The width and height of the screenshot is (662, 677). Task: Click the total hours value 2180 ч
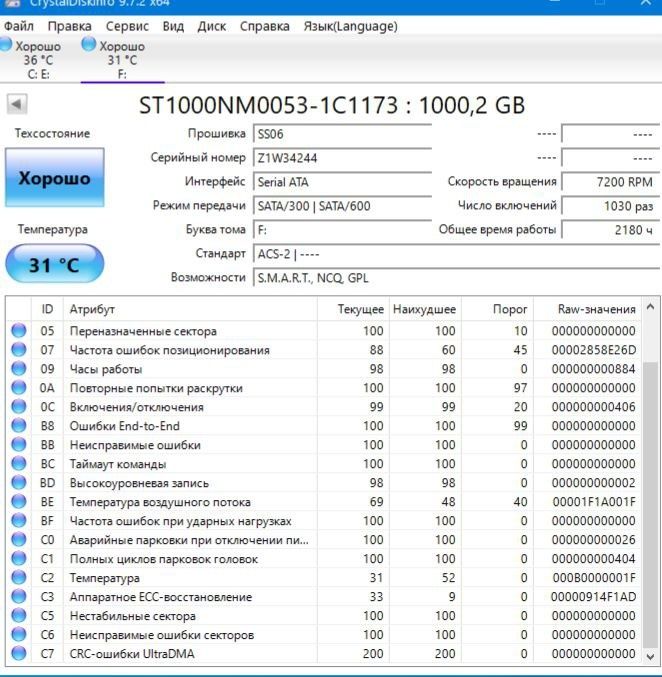(x=611, y=230)
